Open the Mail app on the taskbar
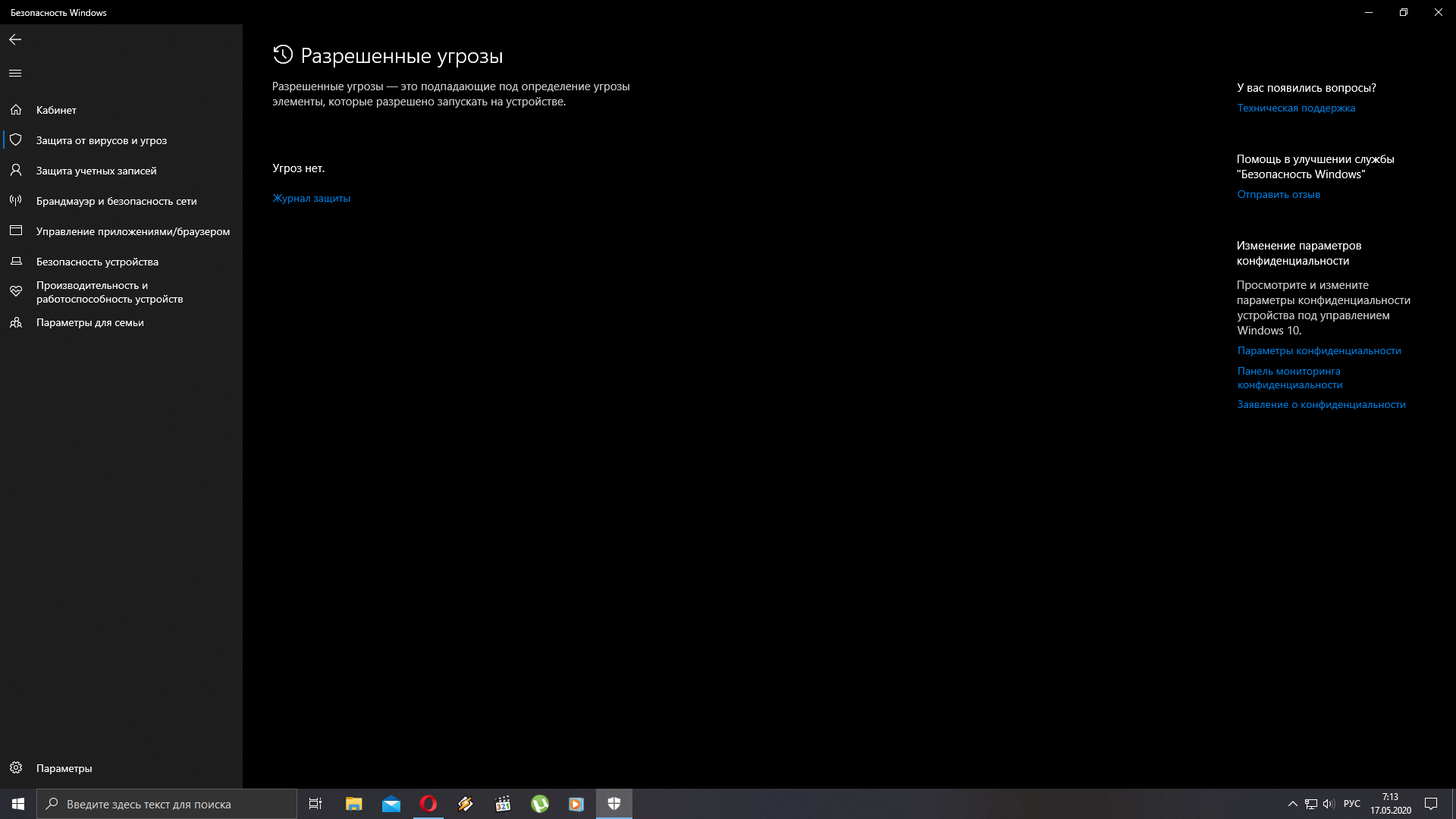 coord(391,804)
